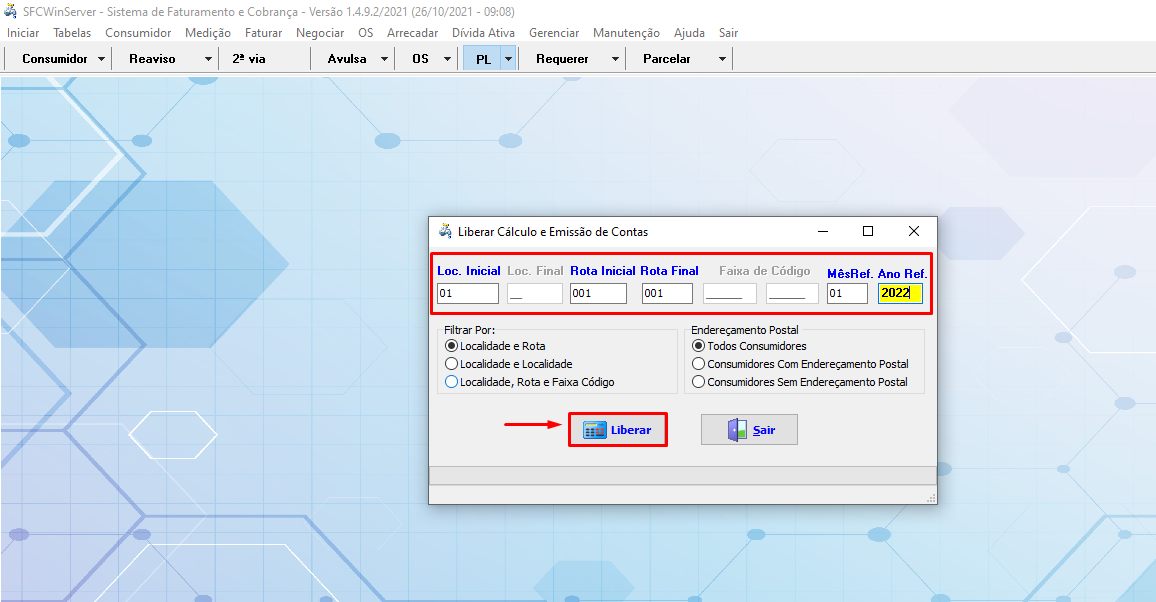1156x602 pixels.
Task: Click the Sair button with door icon
Action: click(749, 430)
